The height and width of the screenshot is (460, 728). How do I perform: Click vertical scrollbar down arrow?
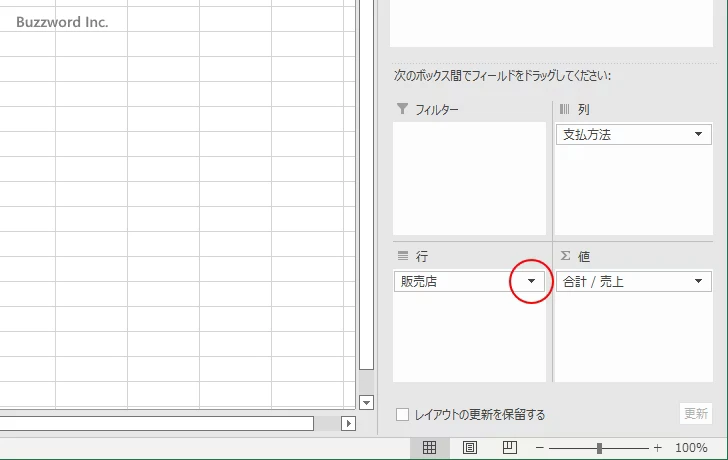coord(366,402)
